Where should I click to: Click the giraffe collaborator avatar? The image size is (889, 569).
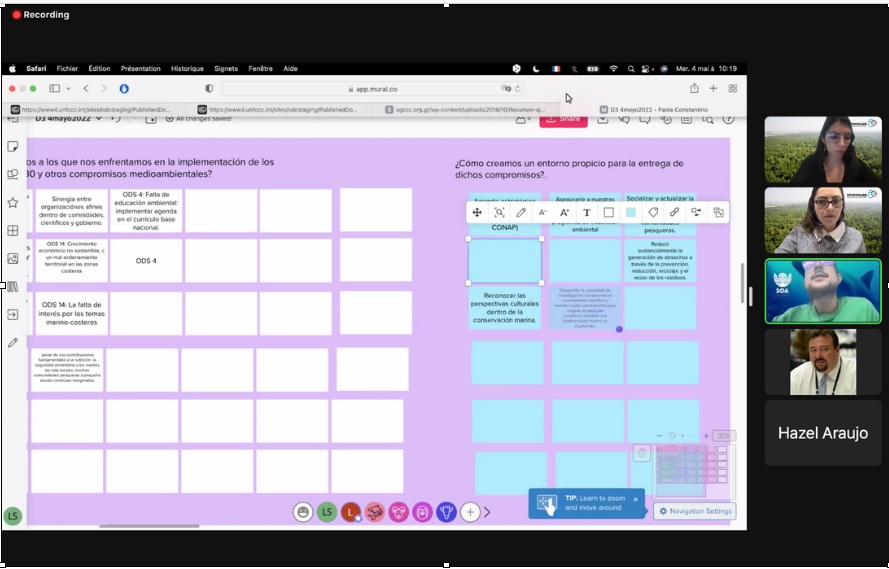click(446, 512)
